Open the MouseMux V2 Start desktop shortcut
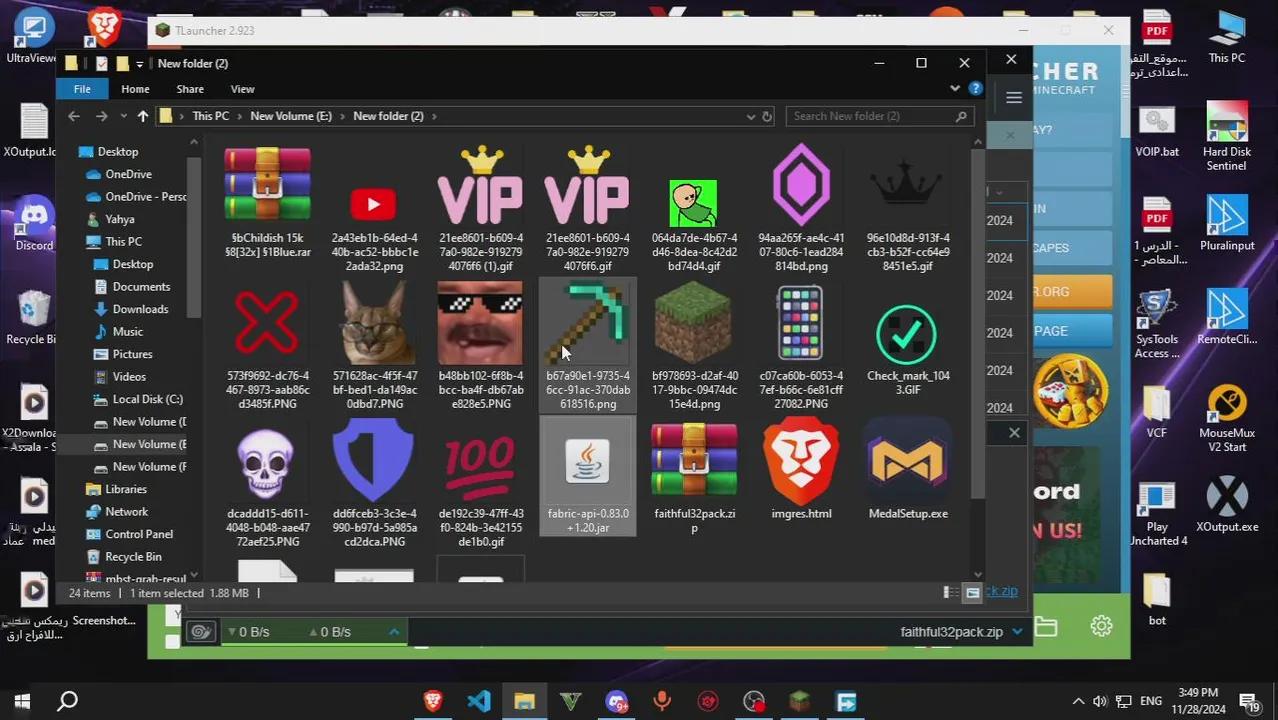The image size is (1278, 720). pyautogui.click(x=1227, y=419)
